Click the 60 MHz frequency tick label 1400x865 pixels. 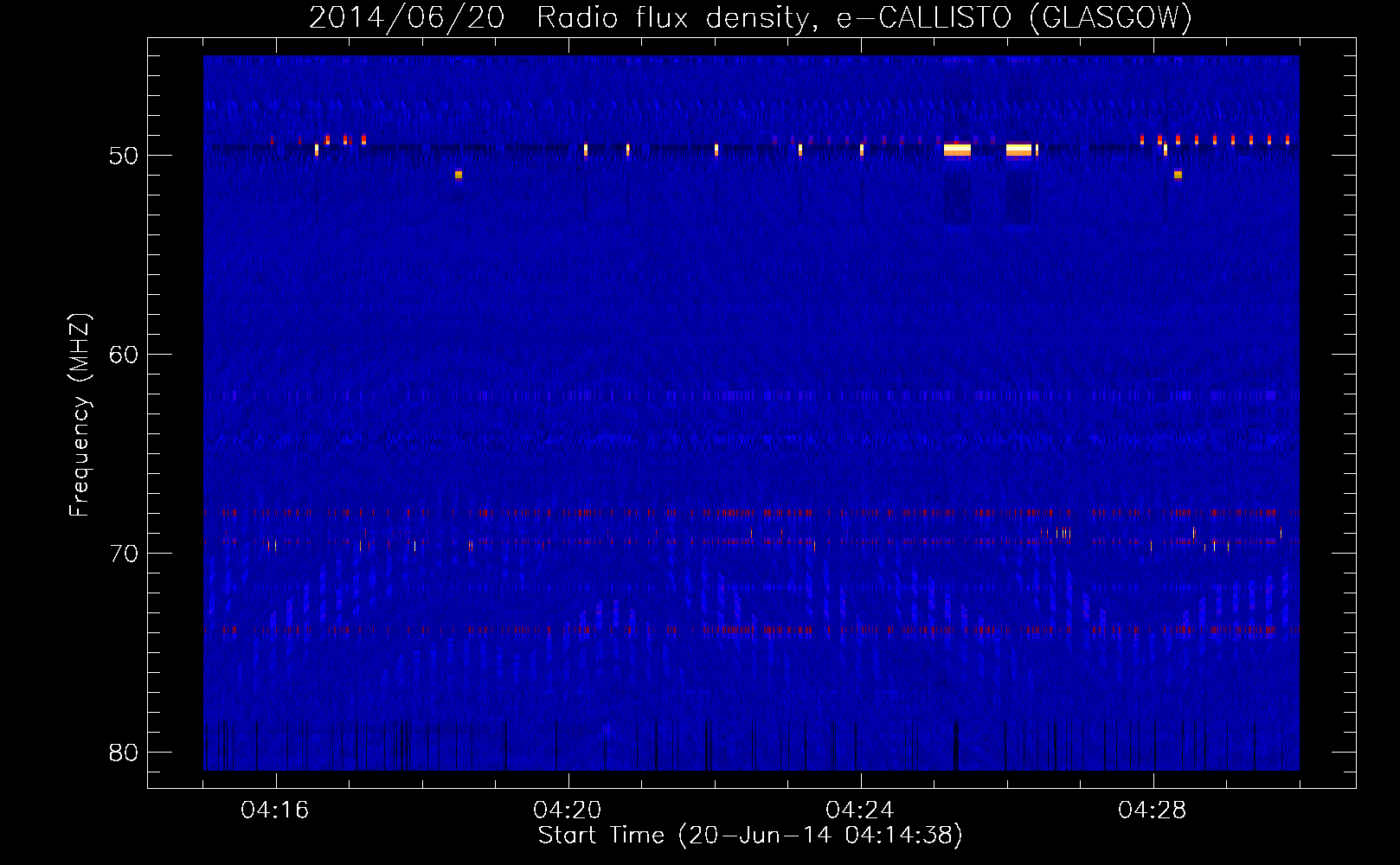[x=124, y=355]
